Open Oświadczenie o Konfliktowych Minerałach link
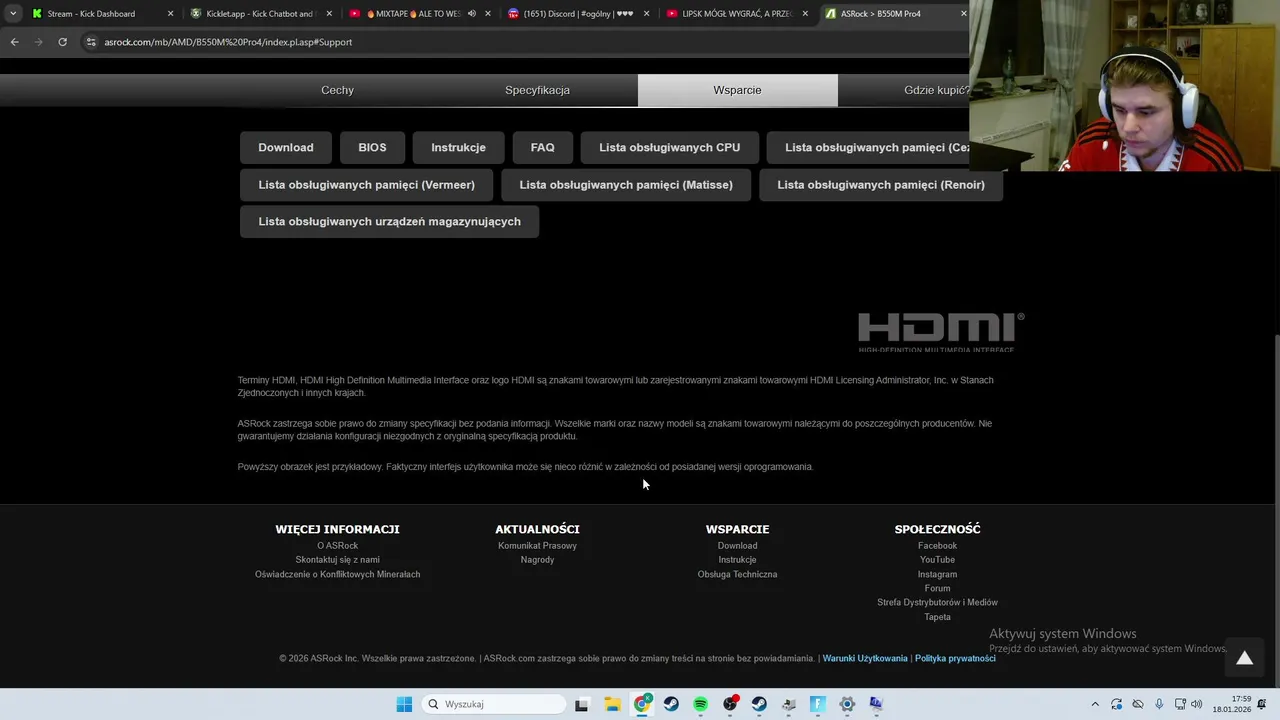1280x720 pixels. pyautogui.click(x=337, y=574)
